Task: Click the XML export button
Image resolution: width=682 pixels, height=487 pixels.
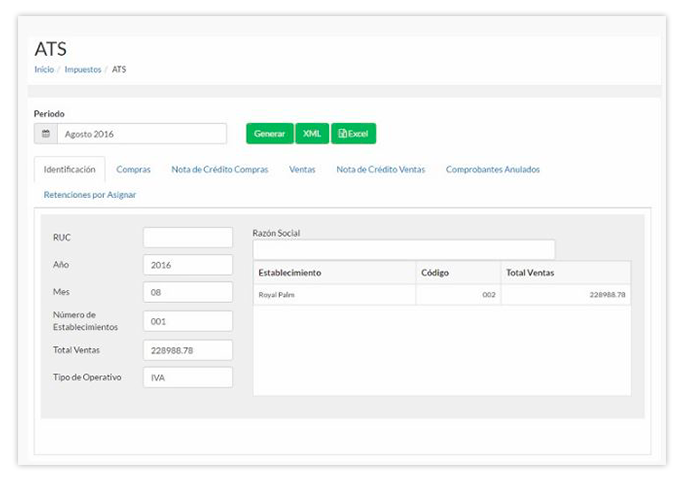Action: pos(312,134)
